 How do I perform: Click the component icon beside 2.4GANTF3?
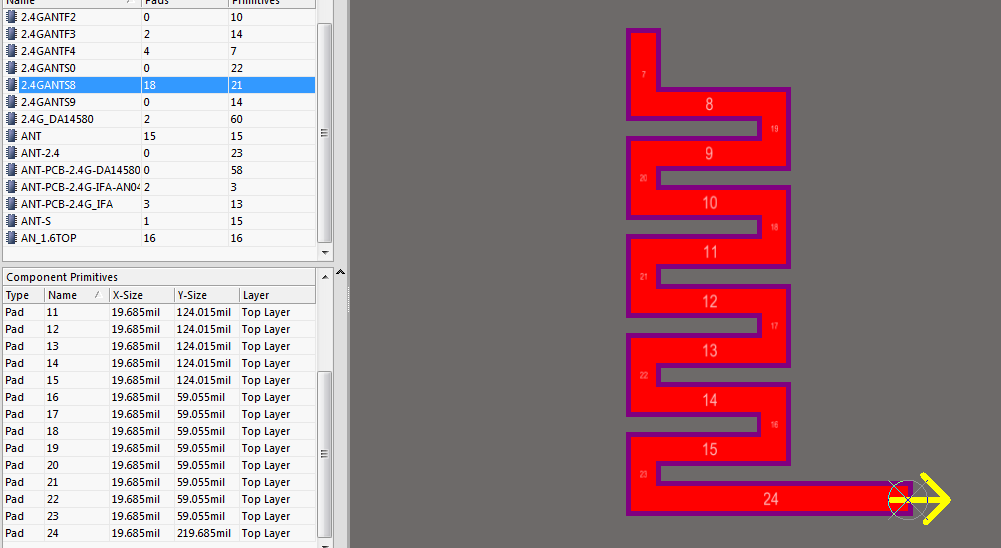coord(11,34)
